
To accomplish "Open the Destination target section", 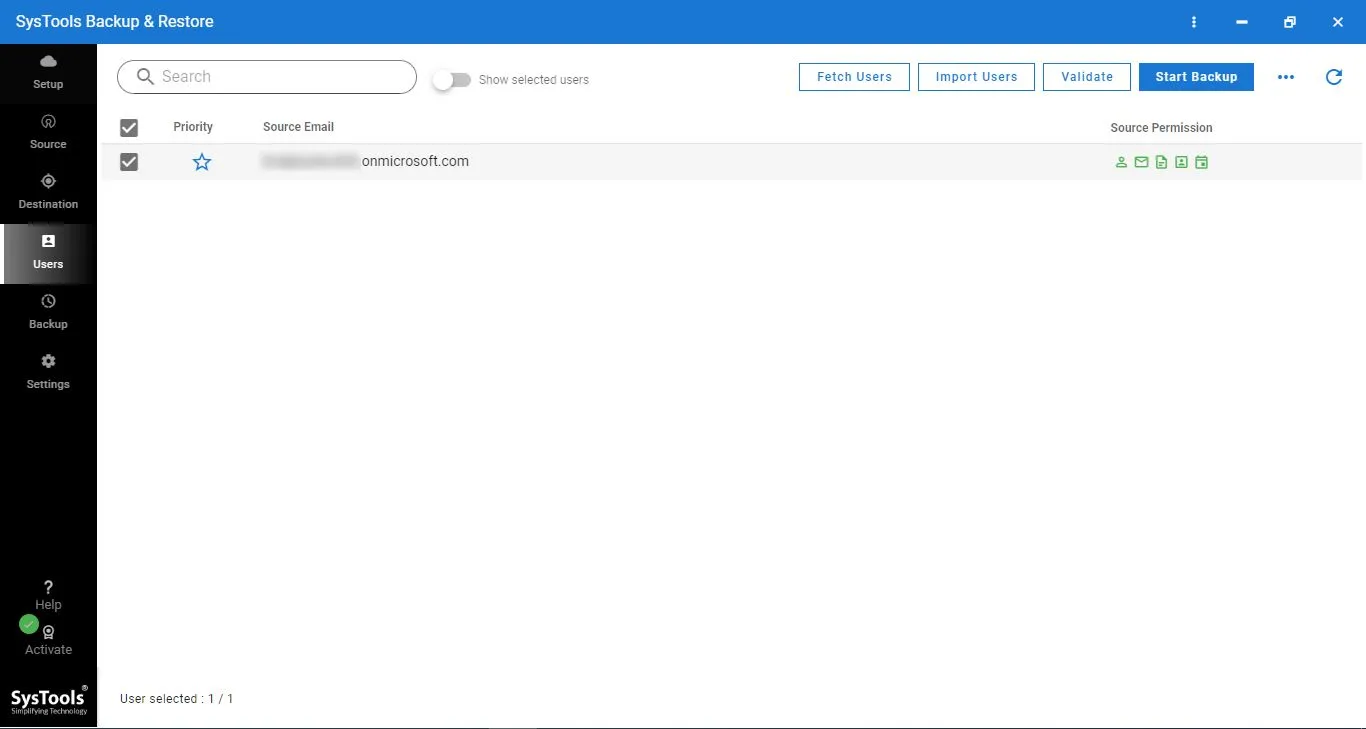I will [x=48, y=192].
